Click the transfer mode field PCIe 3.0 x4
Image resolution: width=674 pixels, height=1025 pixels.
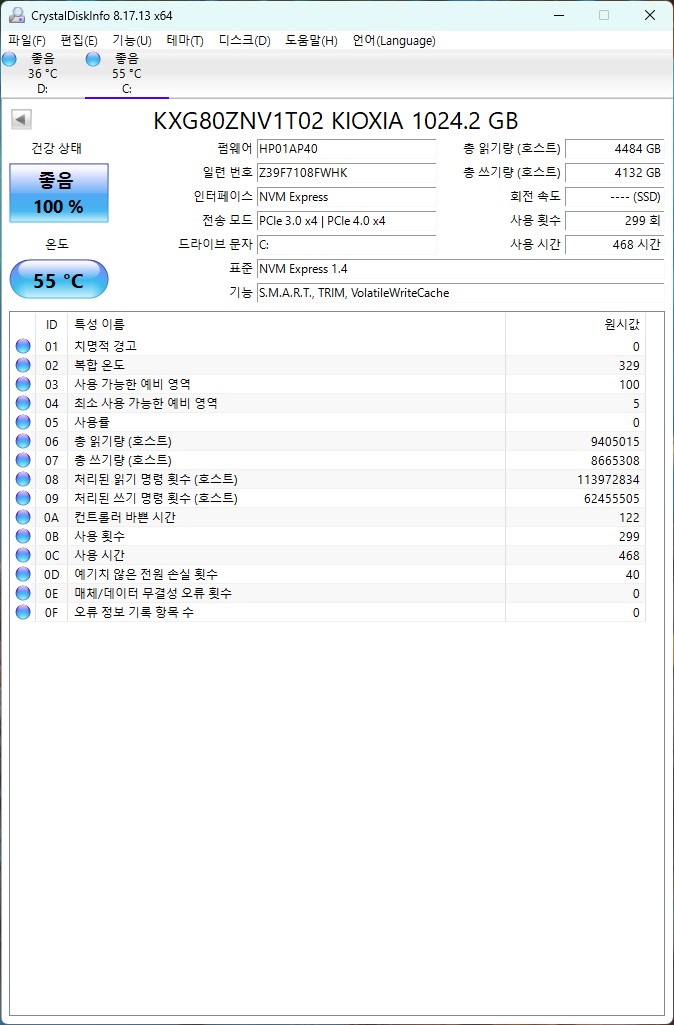[346, 221]
